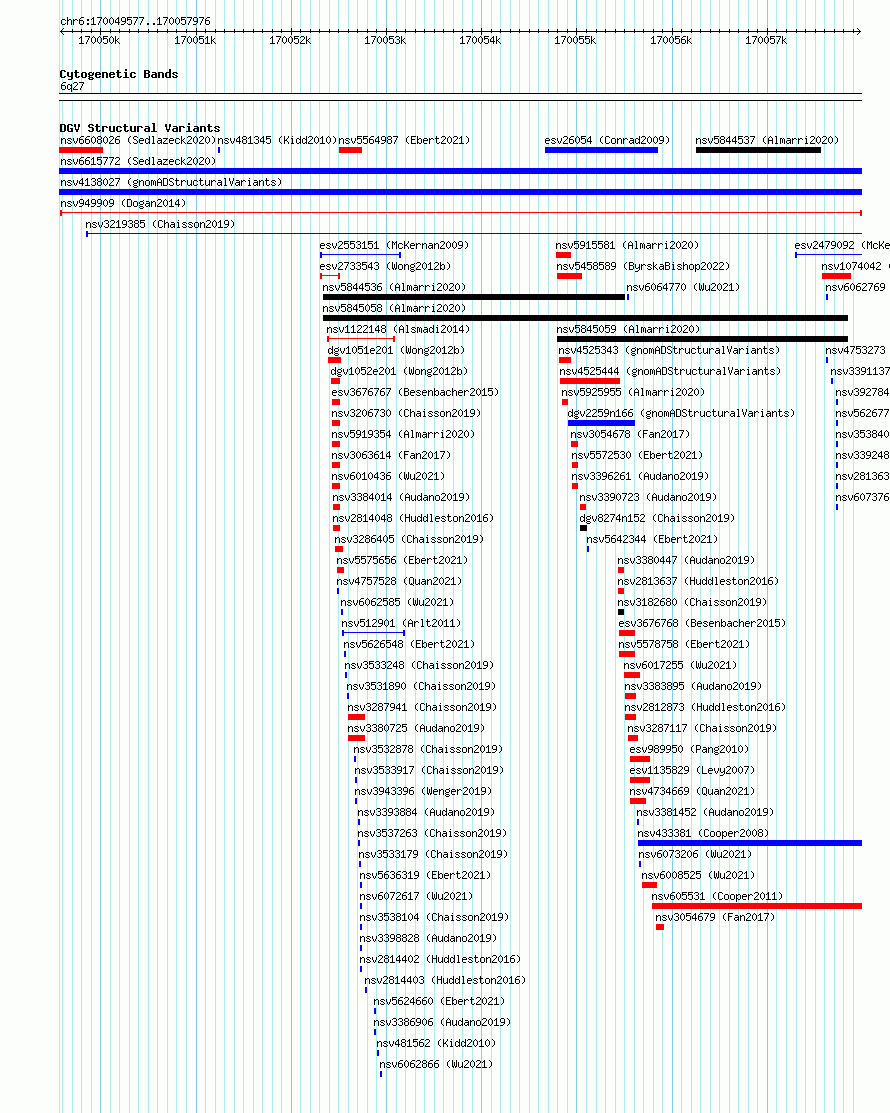Click nsv5915581 (Almarri2020) label
This screenshot has width=890, height=1113.
tap(627, 246)
